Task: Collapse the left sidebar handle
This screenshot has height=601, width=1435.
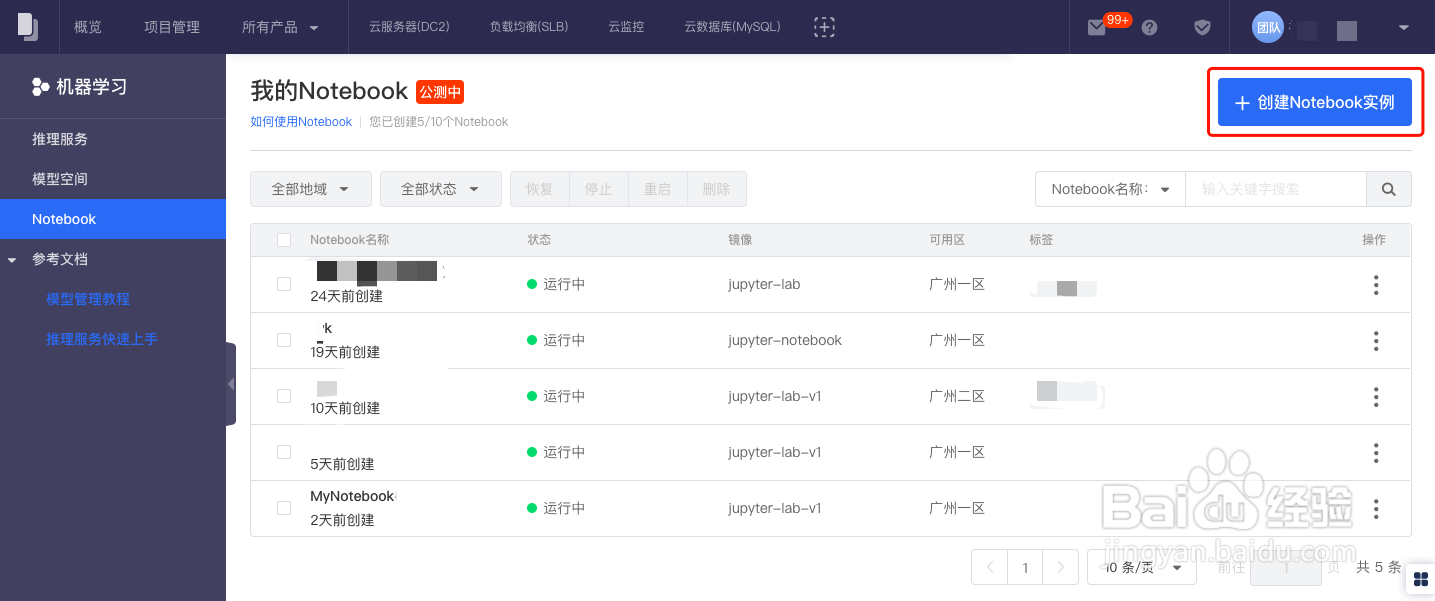Action: 231,384
